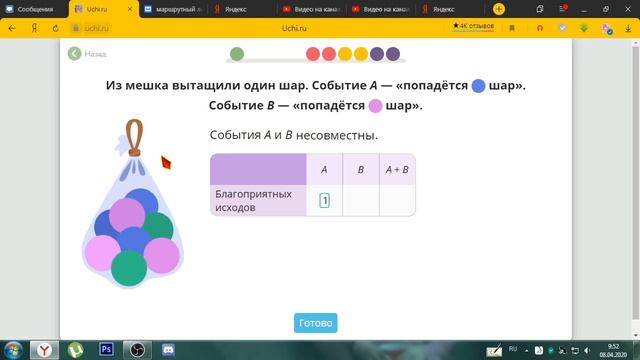Open Yandex Browser from the taskbar
This screenshot has width=640, height=360.
pos(44,350)
